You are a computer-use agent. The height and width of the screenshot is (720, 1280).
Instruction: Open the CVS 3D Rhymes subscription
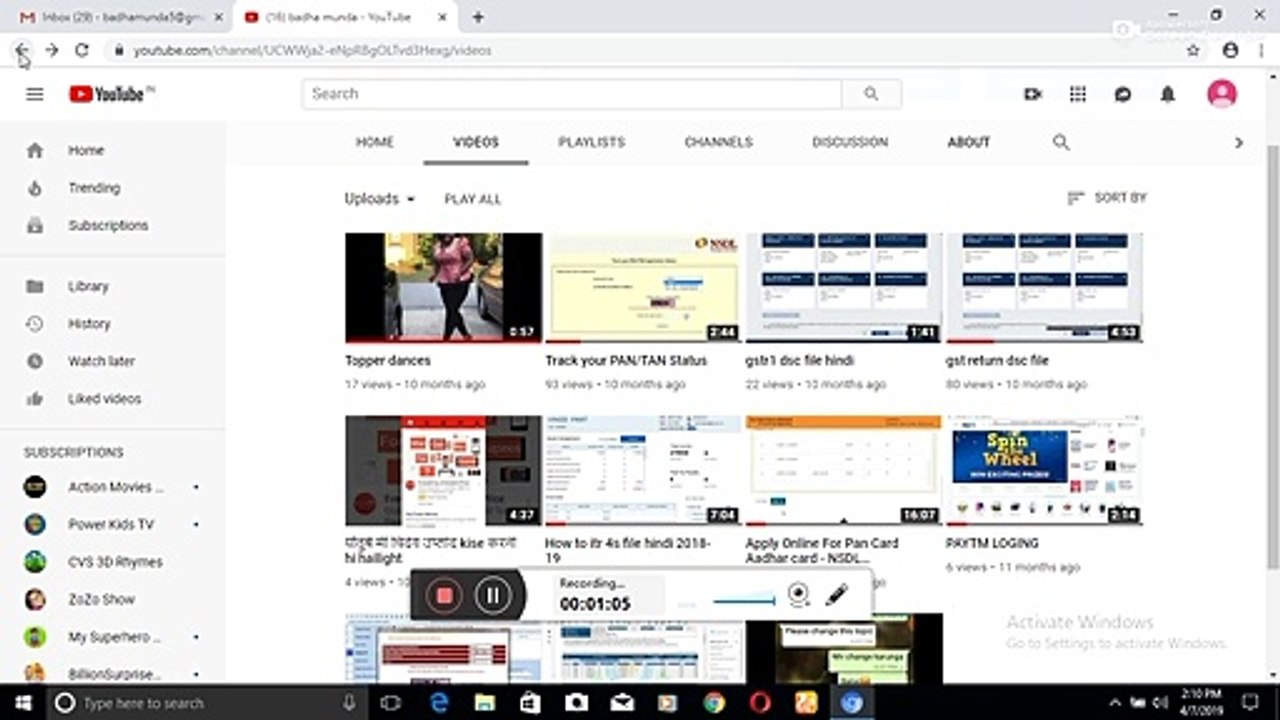point(113,562)
